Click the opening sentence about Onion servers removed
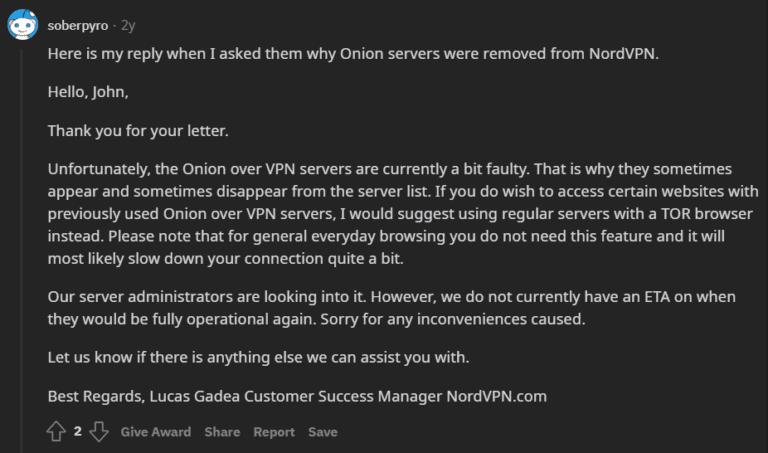Image resolution: width=768 pixels, height=453 pixels. tap(351, 54)
